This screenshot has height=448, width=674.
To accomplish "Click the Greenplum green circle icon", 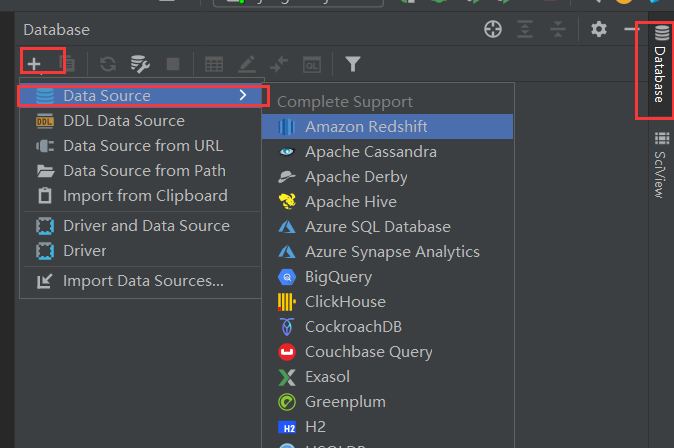I will (287, 402).
